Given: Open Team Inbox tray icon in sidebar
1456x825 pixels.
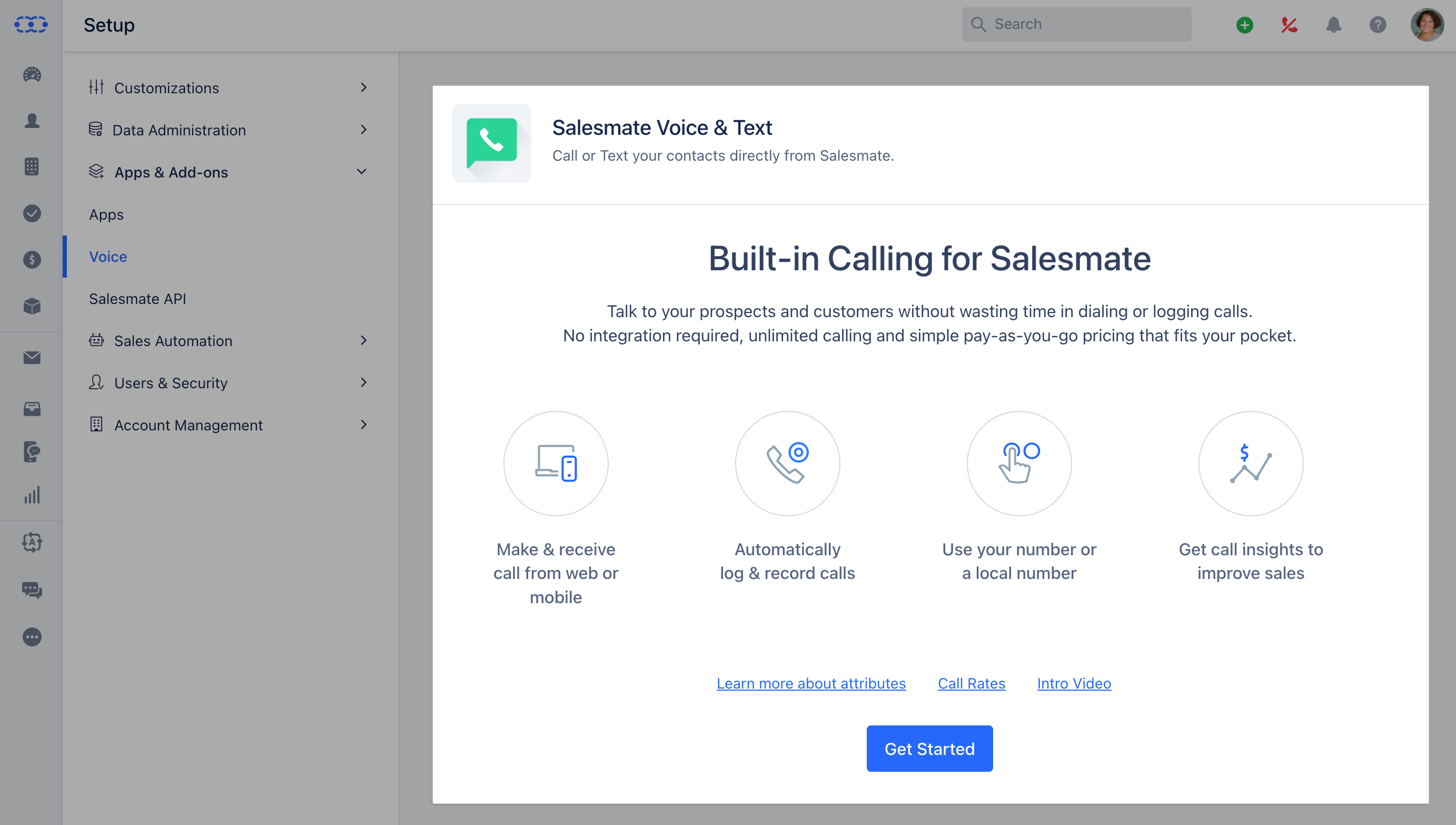Looking at the screenshot, I should point(32,408).
